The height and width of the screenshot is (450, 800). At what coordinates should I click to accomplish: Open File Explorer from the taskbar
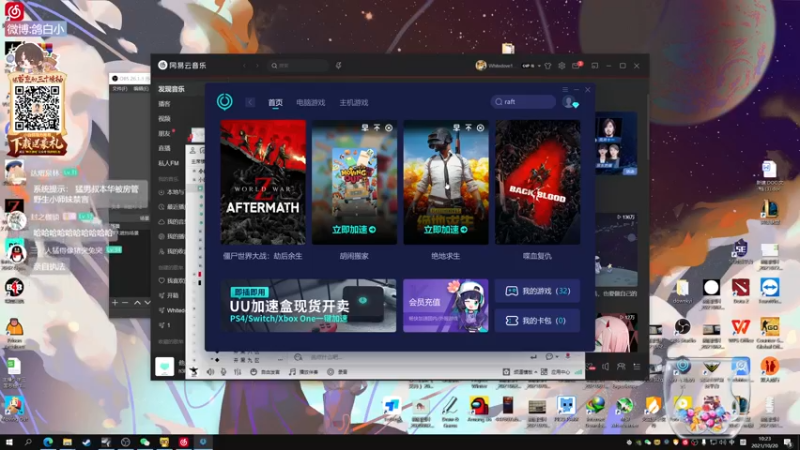pyautogui.click(x=67, y=442)
